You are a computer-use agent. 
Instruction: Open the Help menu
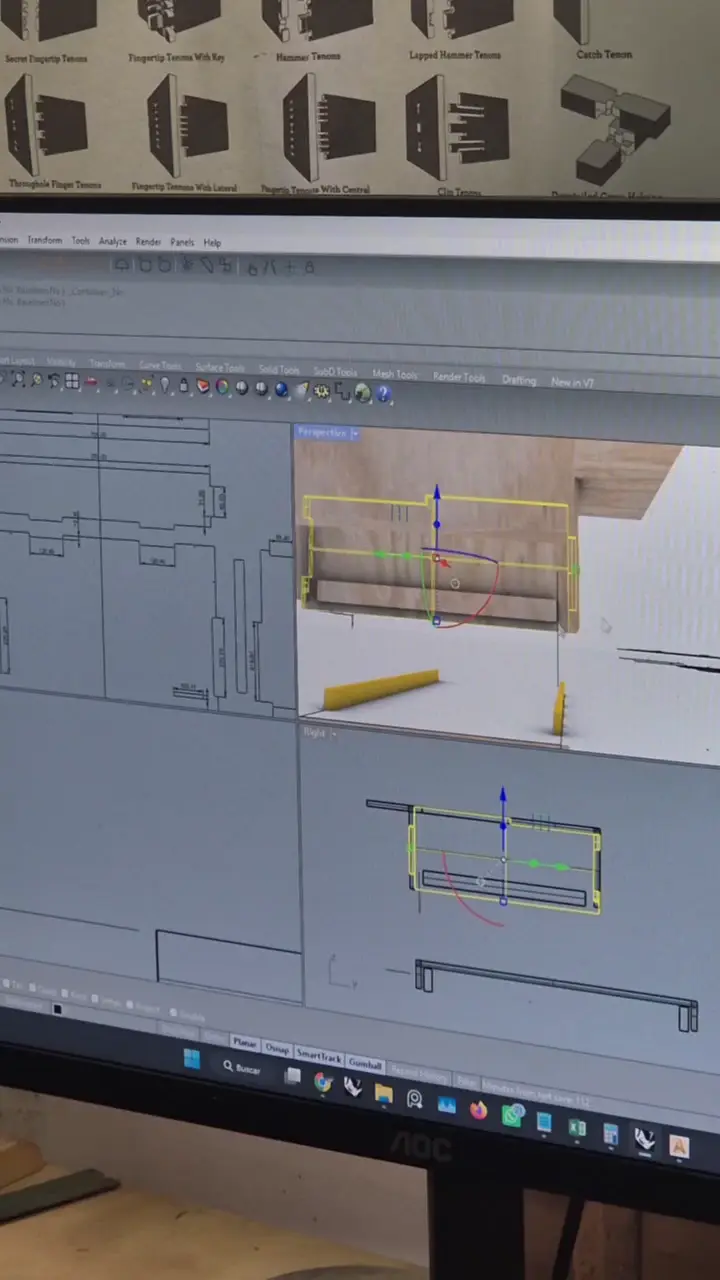(212, 243)
